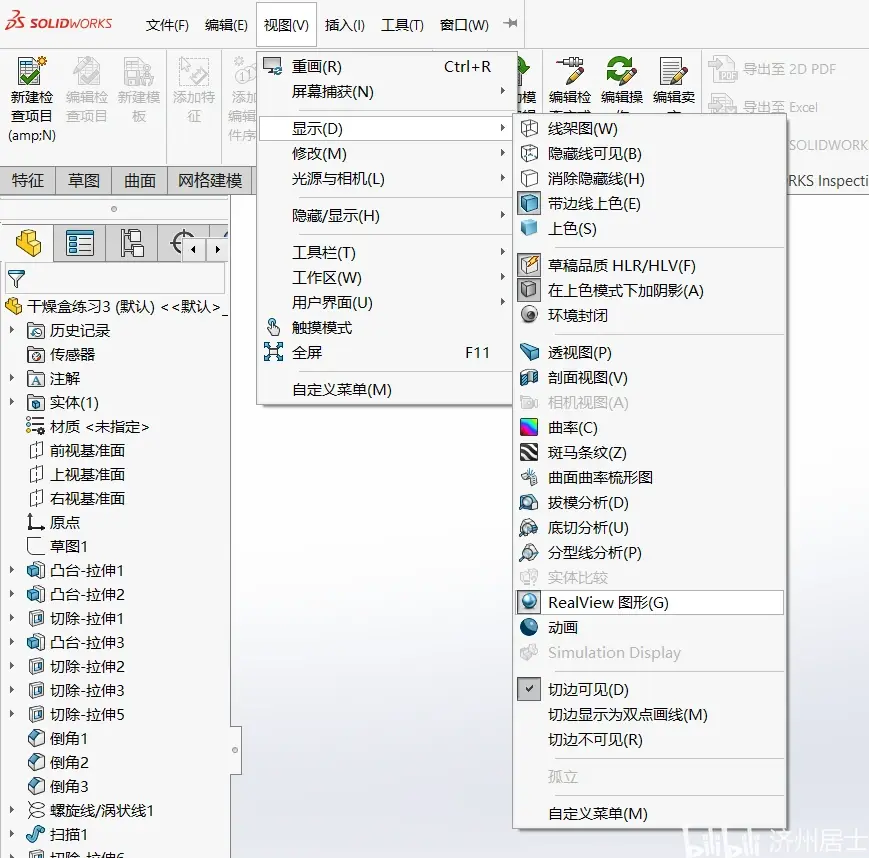Pin the menu bar with pushpin icon
The width and height of the screenshot is (869, 858).
tap(510, 23)
